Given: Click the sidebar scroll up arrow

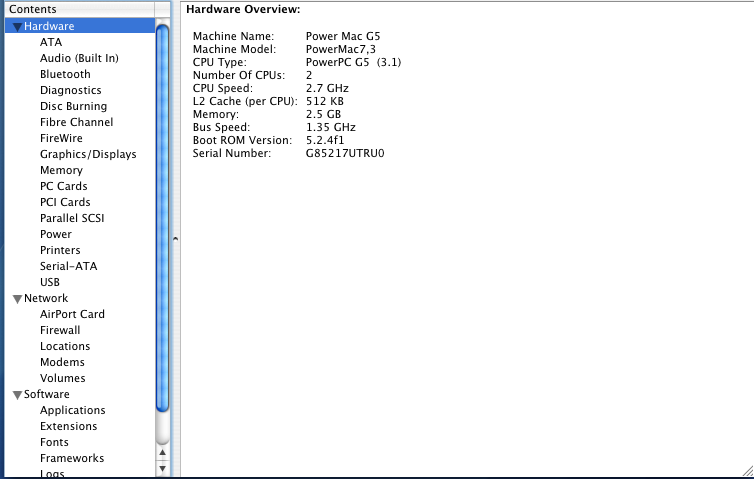Looking at the screenshot, I should pyautogui.click(x=163, y=452).
